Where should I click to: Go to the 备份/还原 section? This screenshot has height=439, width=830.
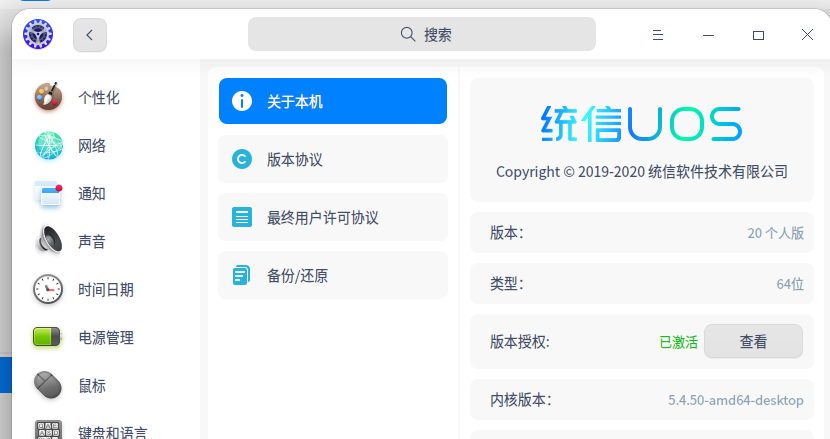332,275
